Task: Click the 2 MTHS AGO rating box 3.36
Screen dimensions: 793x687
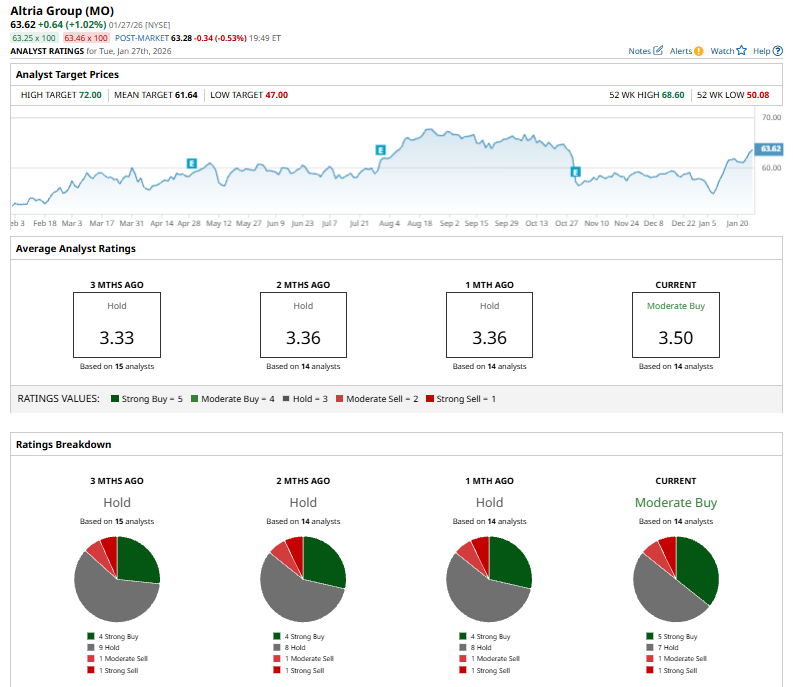Action: click(x=303, y=325)
